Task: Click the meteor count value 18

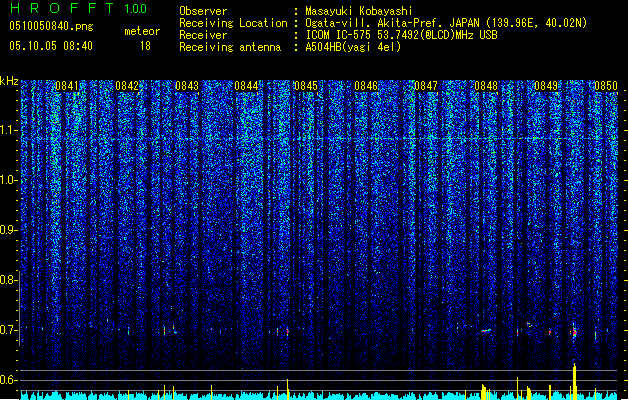Action: pyautogui.click(x=145, y=46)
